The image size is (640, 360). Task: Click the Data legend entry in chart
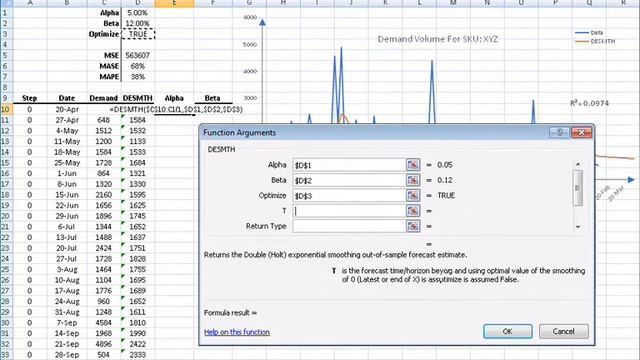(x=589, y=32)
